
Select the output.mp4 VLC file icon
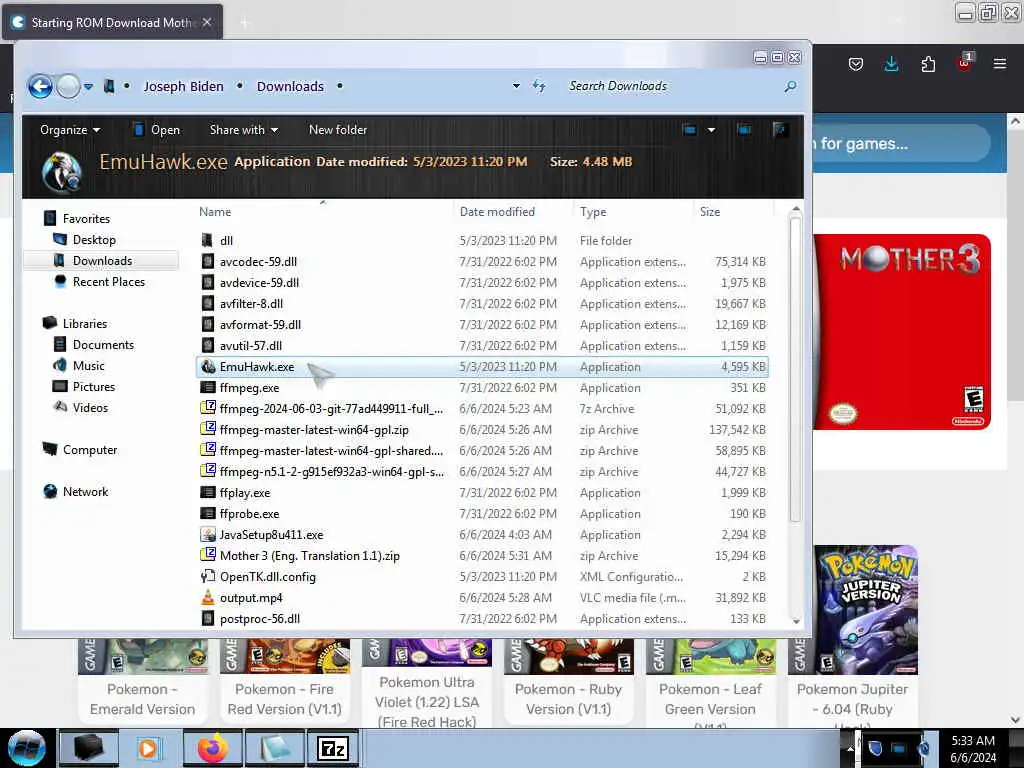coord(208,597)
